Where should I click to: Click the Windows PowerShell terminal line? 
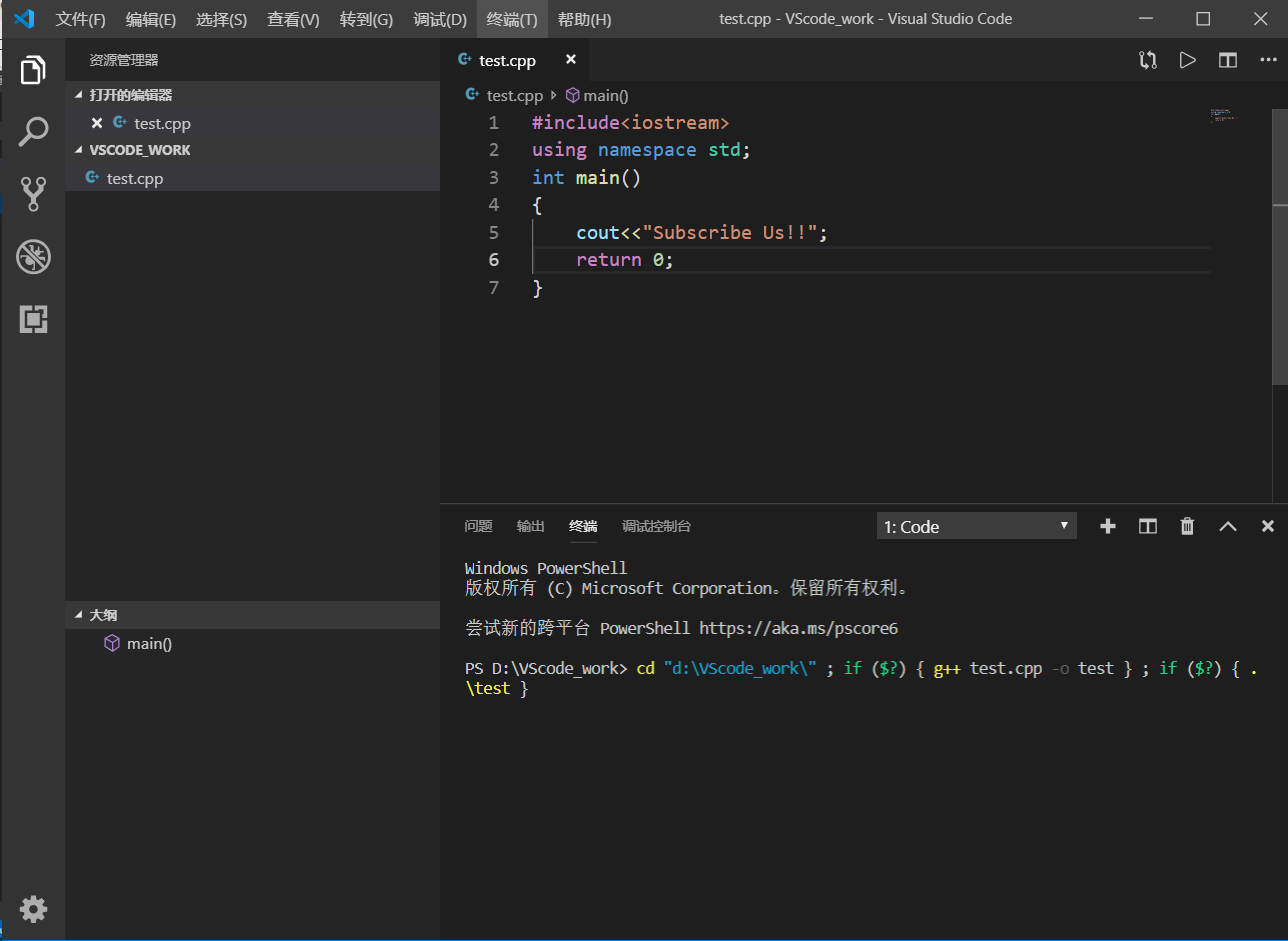point(545,568)
